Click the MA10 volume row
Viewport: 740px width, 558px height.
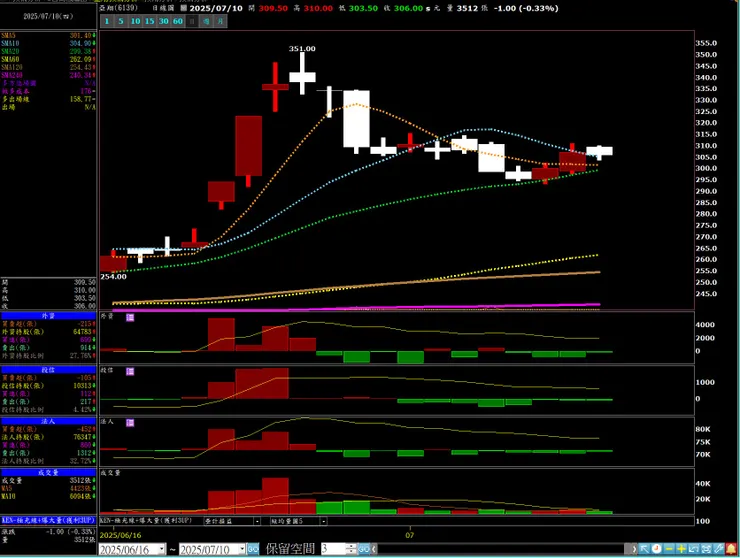click(48, 497)
